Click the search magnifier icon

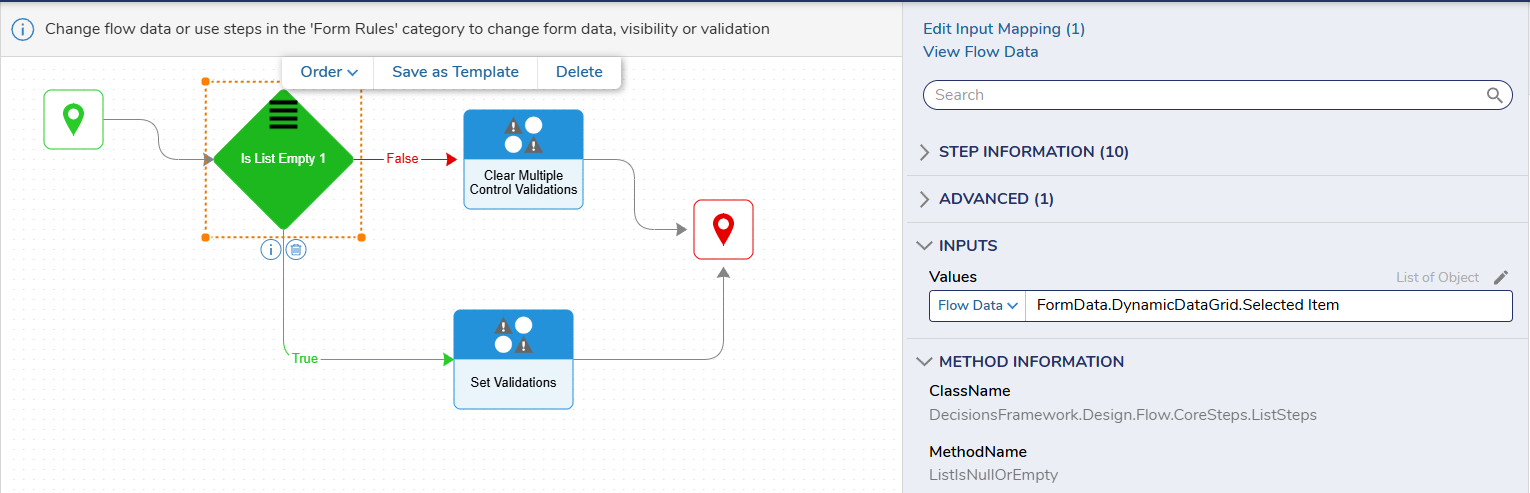1494,95
